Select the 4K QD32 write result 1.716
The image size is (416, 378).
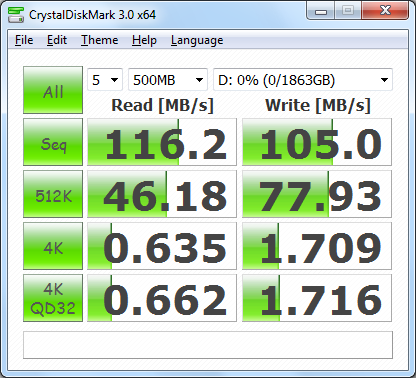(x=317, y=298)
